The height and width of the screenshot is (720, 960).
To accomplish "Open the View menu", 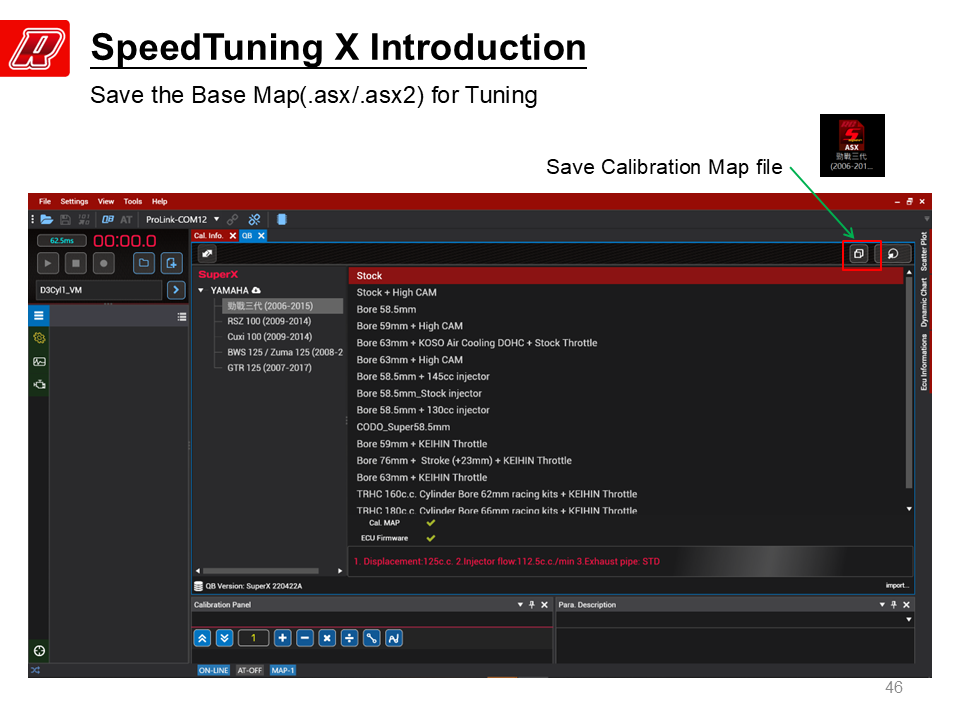I will click(x=106, y=201).
